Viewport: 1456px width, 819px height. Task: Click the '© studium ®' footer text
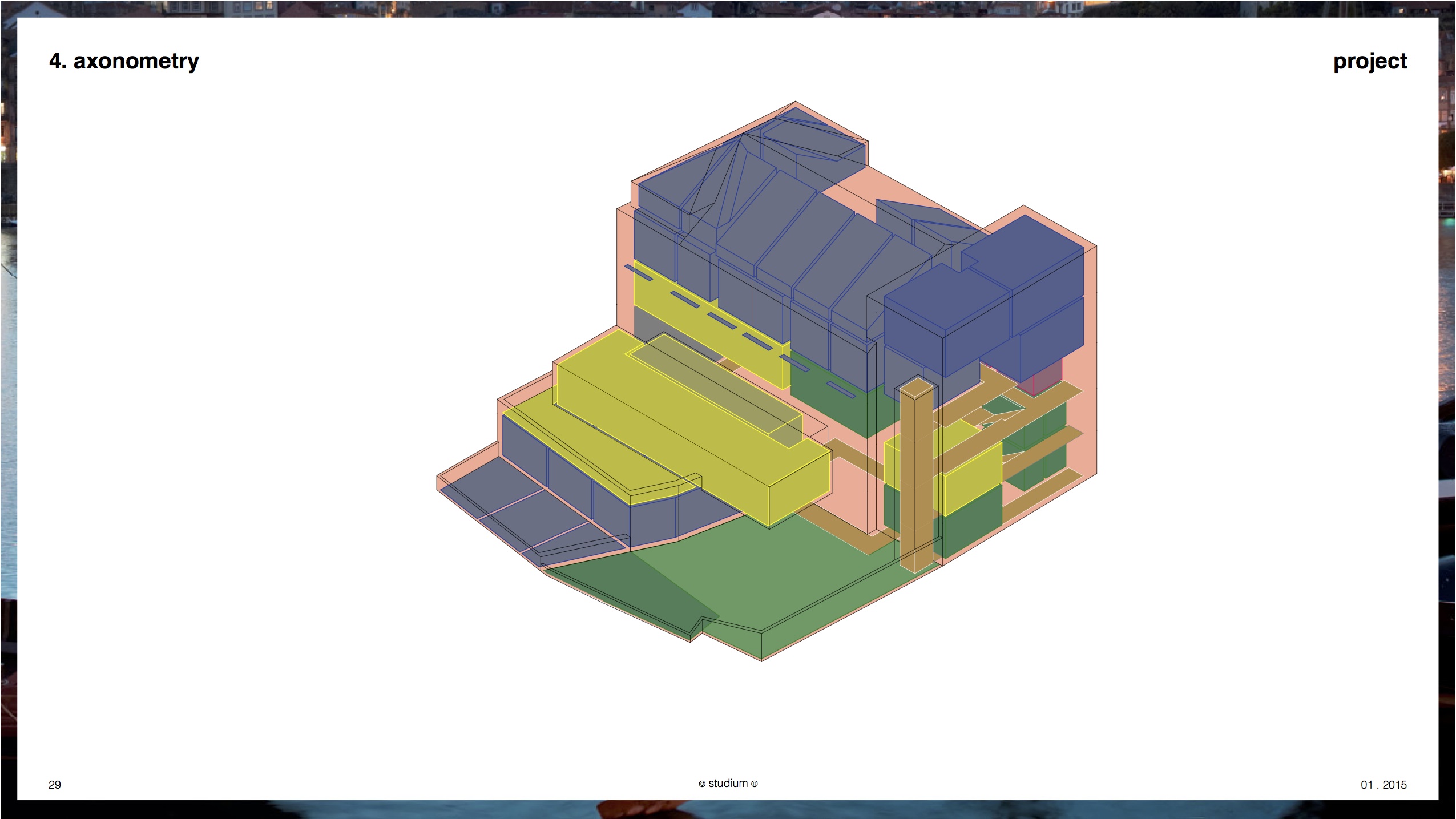[x=728, y=784]
